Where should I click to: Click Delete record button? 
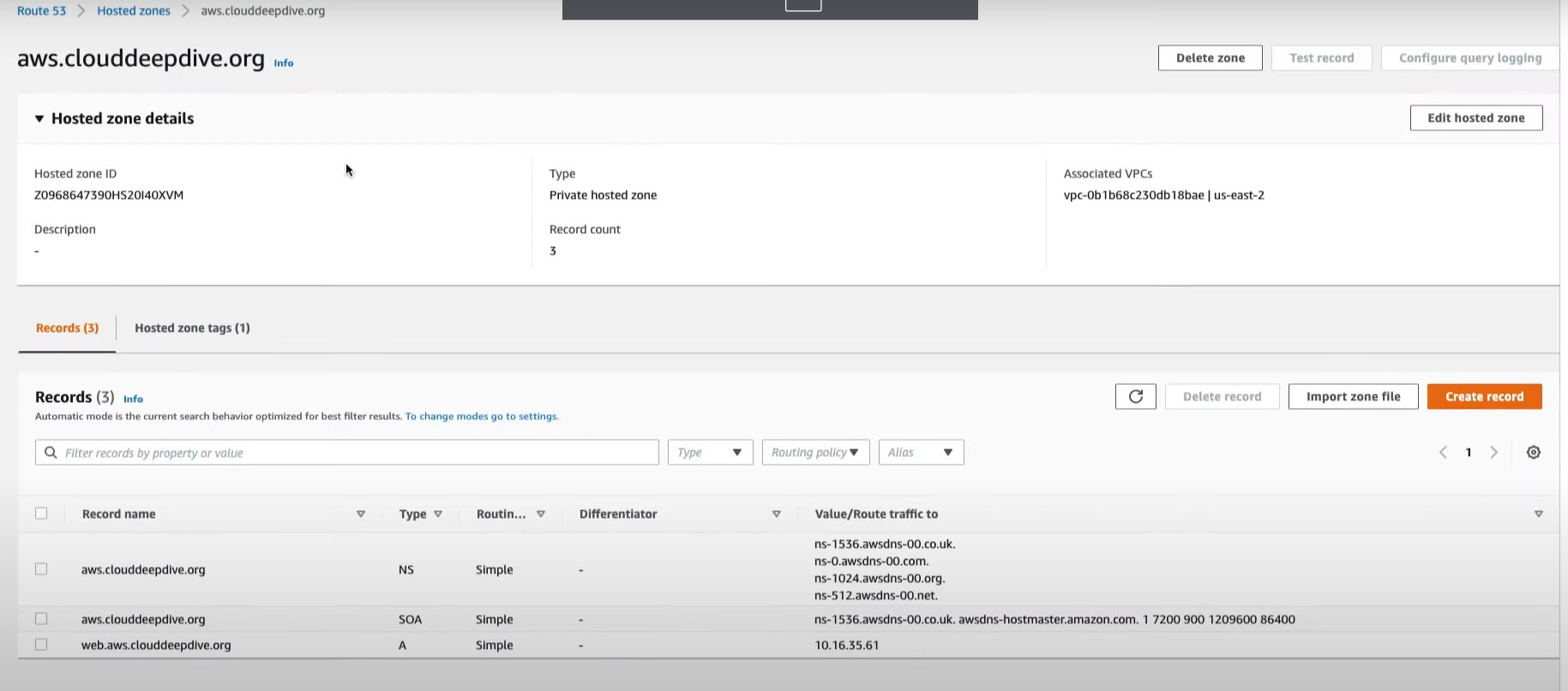(1222, 397)
